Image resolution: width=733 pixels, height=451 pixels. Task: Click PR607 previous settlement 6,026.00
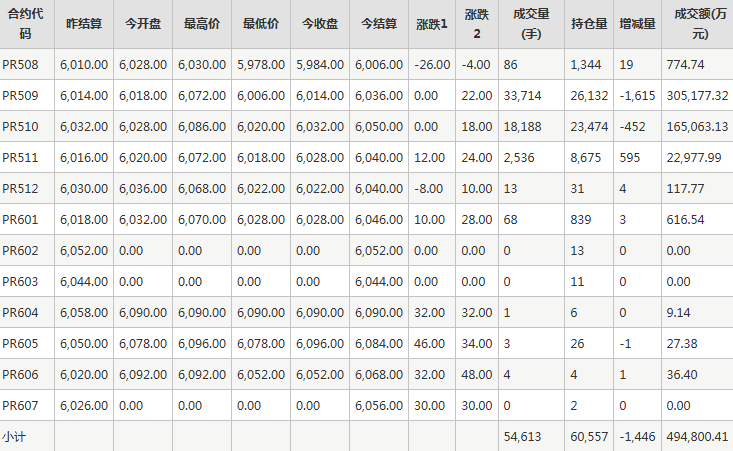[84, 405]
